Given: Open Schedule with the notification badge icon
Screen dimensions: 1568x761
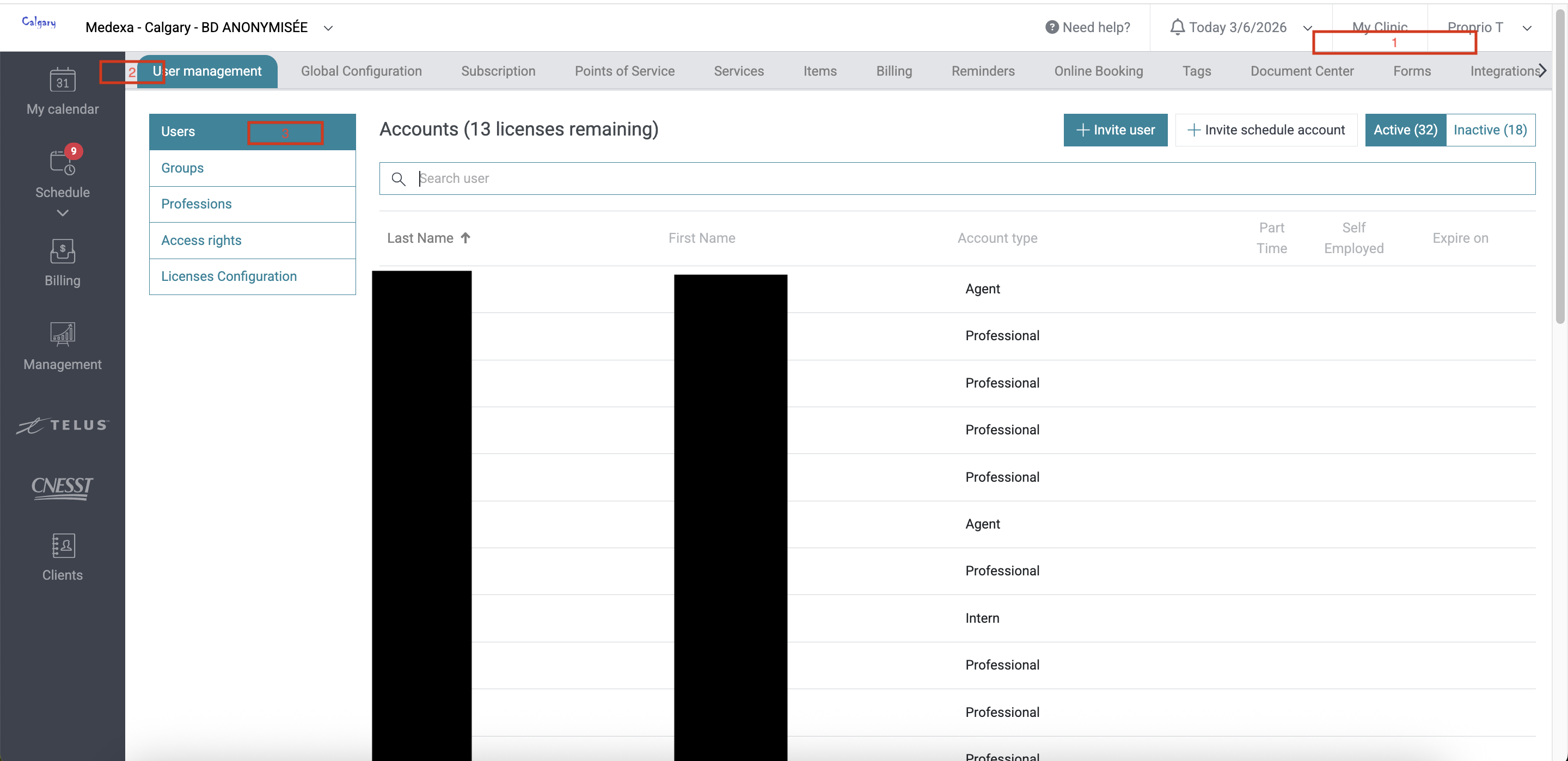Looking at the screenshot, I should click(x=62, y=163).
